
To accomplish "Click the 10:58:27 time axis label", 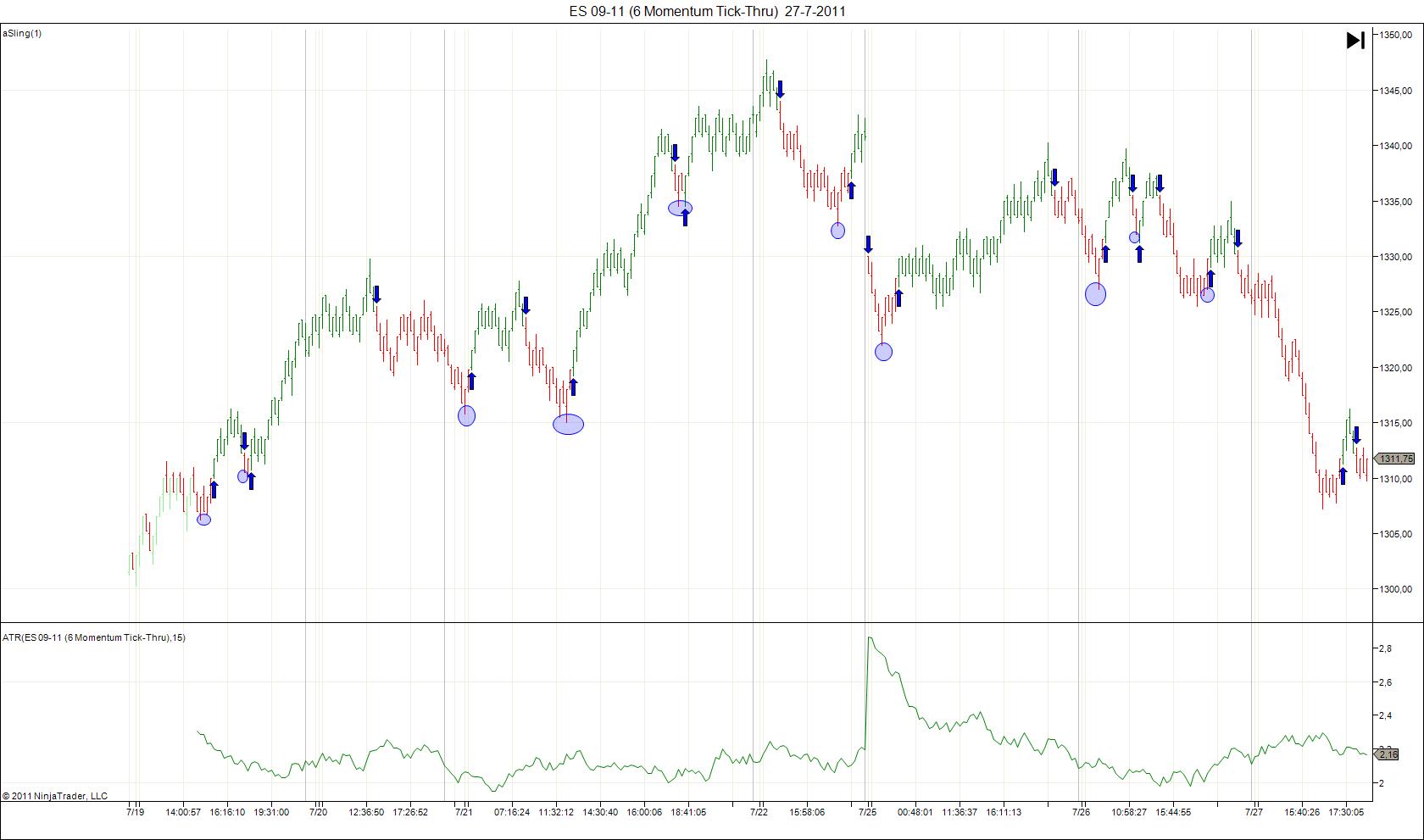I will [x=1129, y=812].
